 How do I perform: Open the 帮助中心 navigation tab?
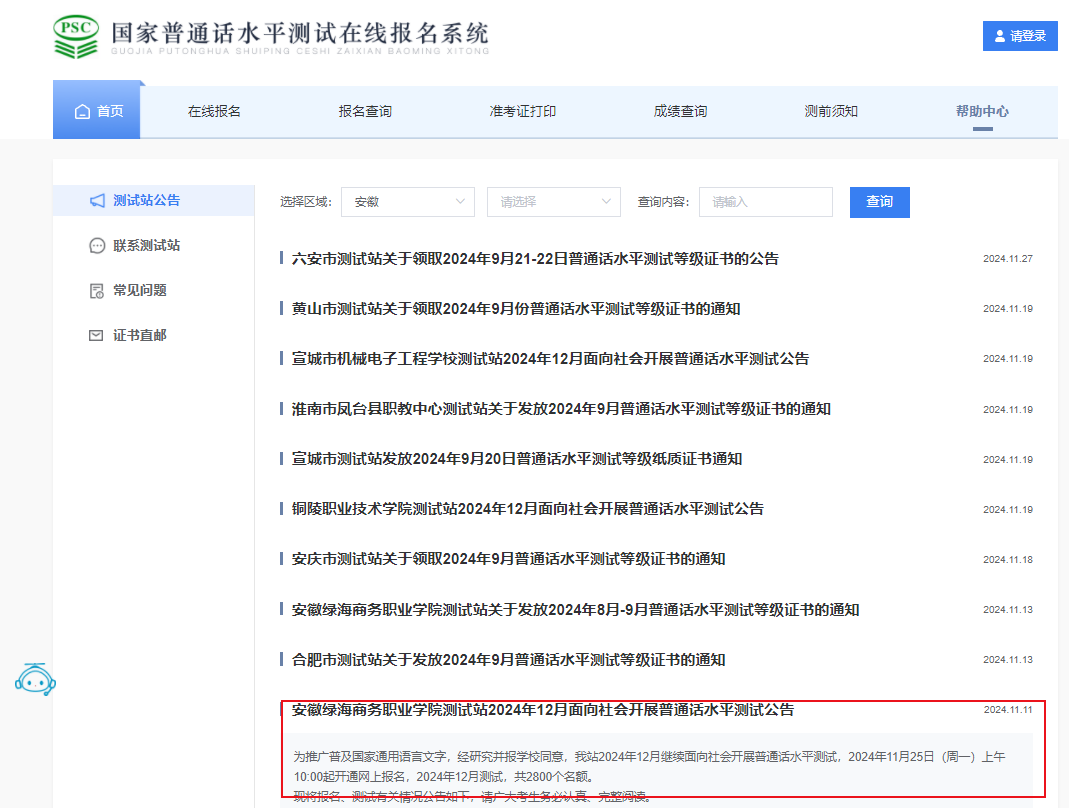click(x=982, y=112)
